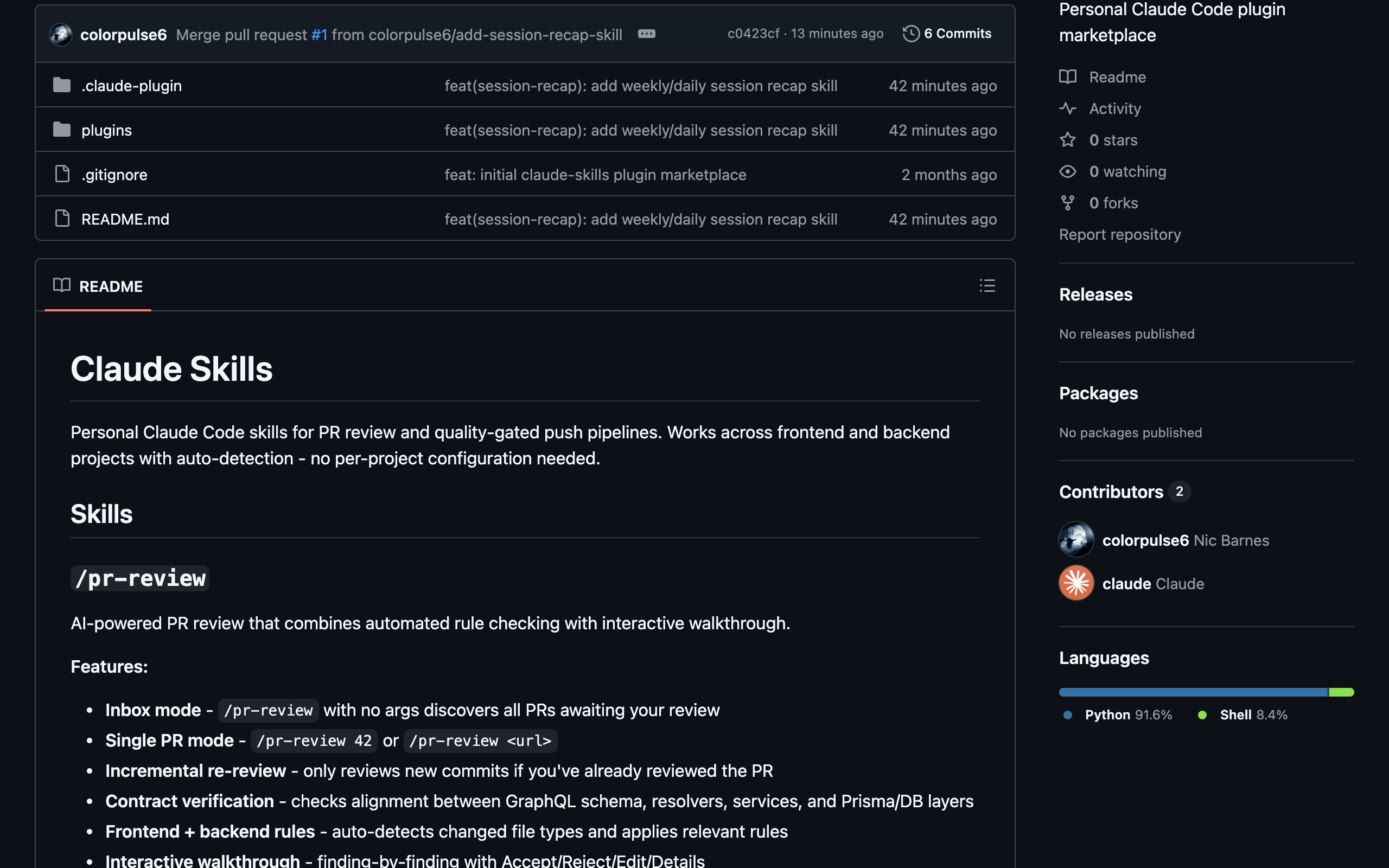Open the .claude-plugin folder icon
Screen dimensions: 1389x868
[62, 86]
